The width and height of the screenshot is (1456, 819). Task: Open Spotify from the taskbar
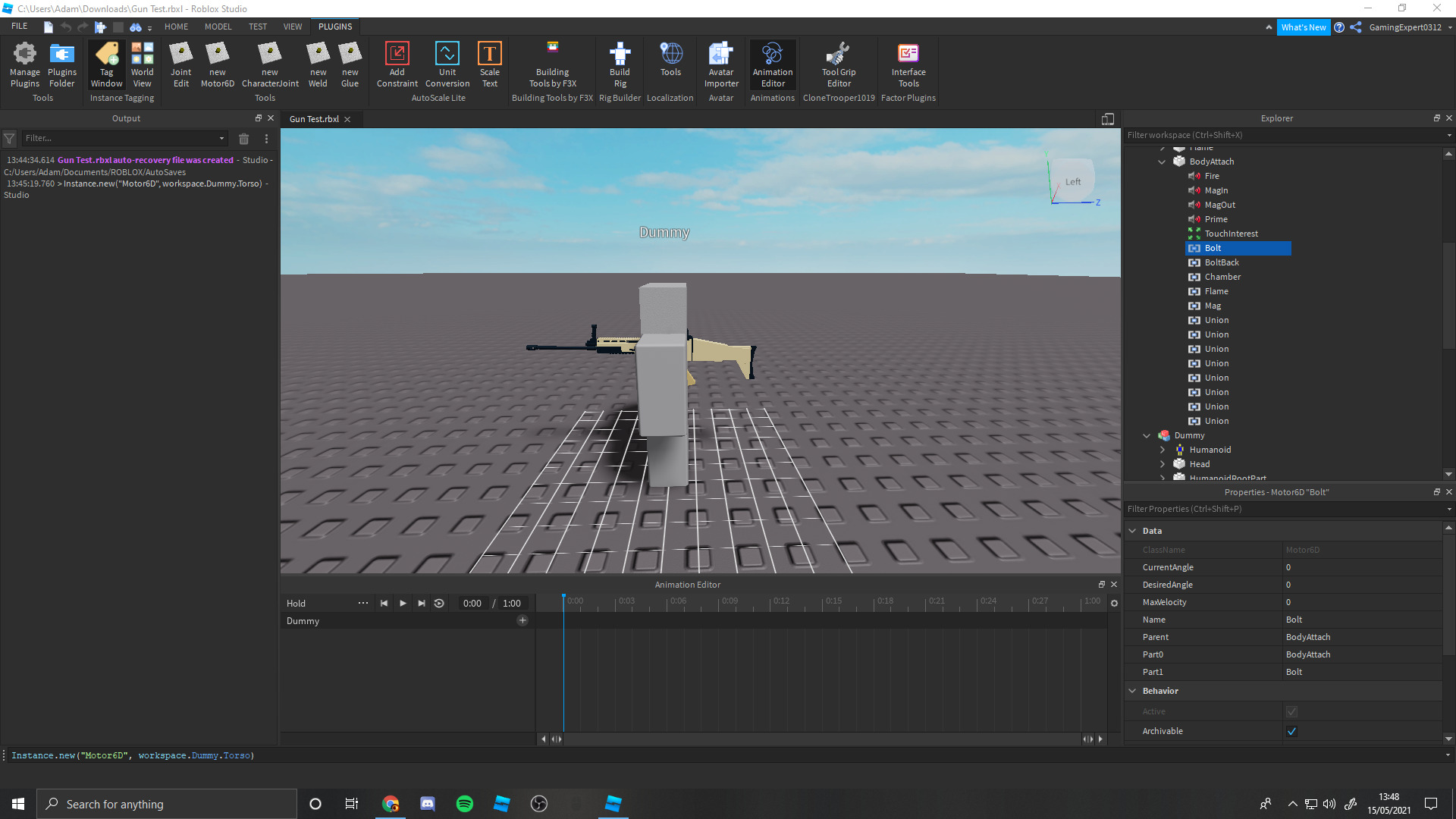tap(464, 804)
